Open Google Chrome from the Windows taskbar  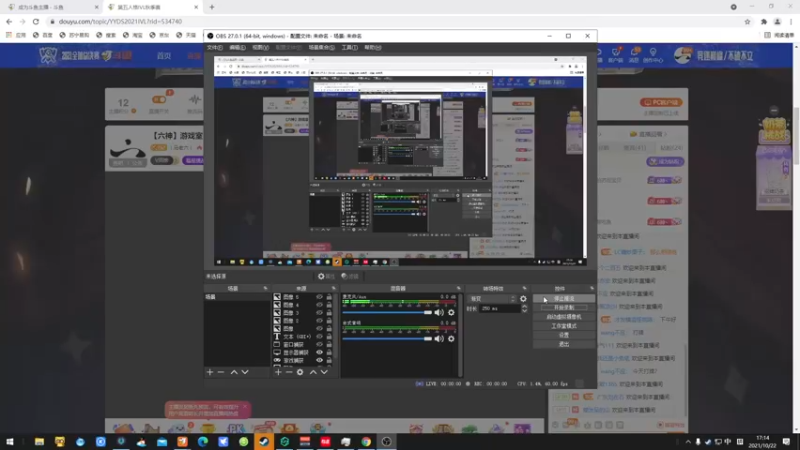[x=366, y=441]
